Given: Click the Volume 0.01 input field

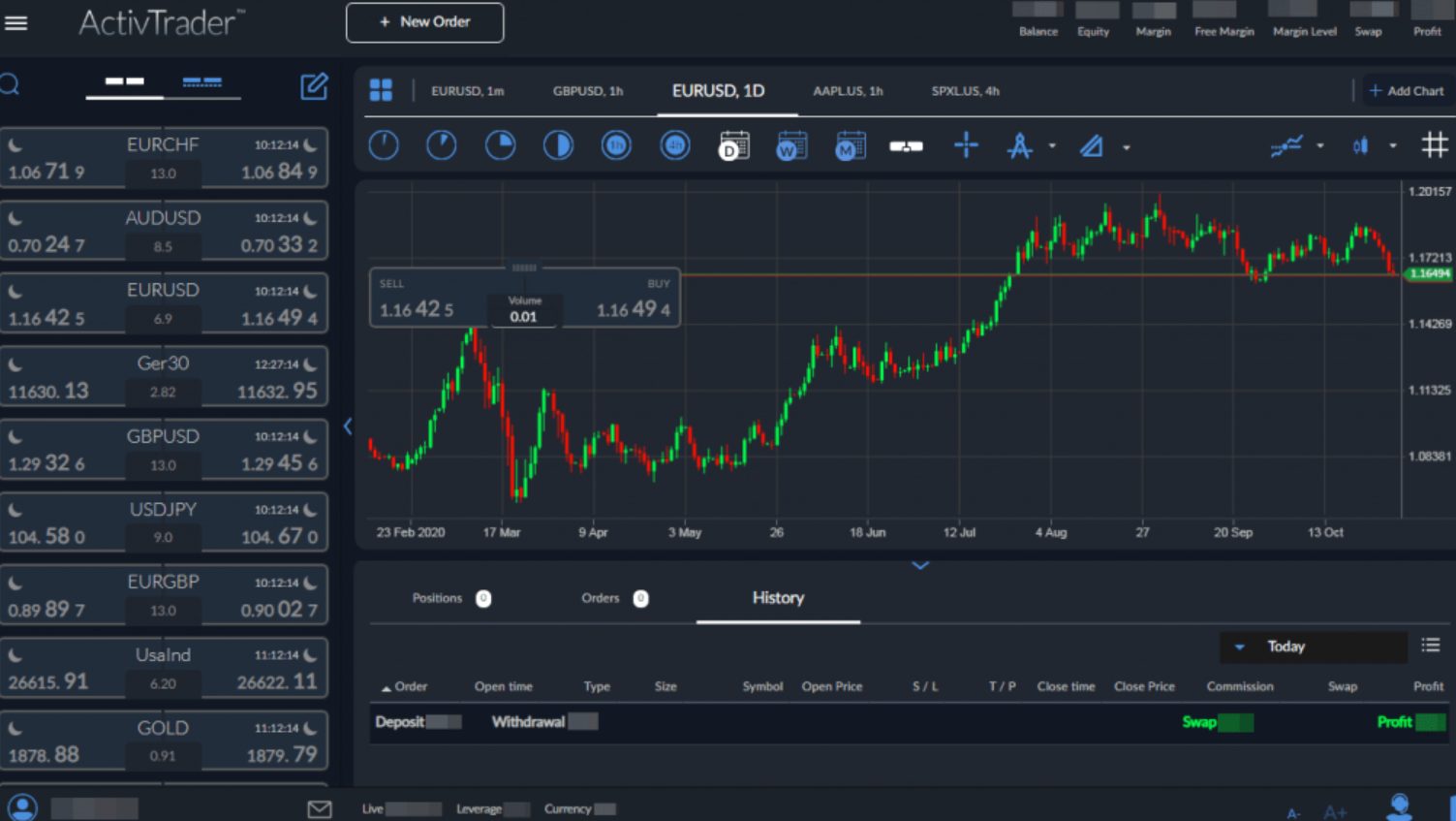Looking at the screenshot, I should coord(523,317).
